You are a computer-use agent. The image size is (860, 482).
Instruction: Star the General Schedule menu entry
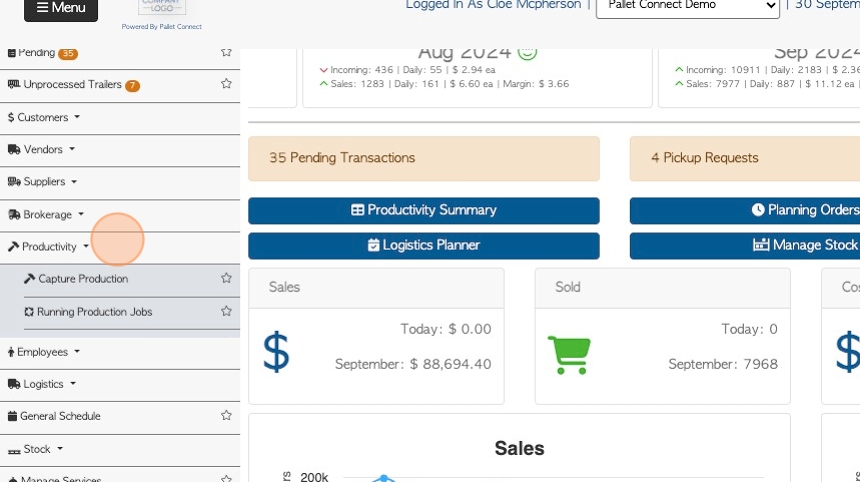click(x=226, y=415)
